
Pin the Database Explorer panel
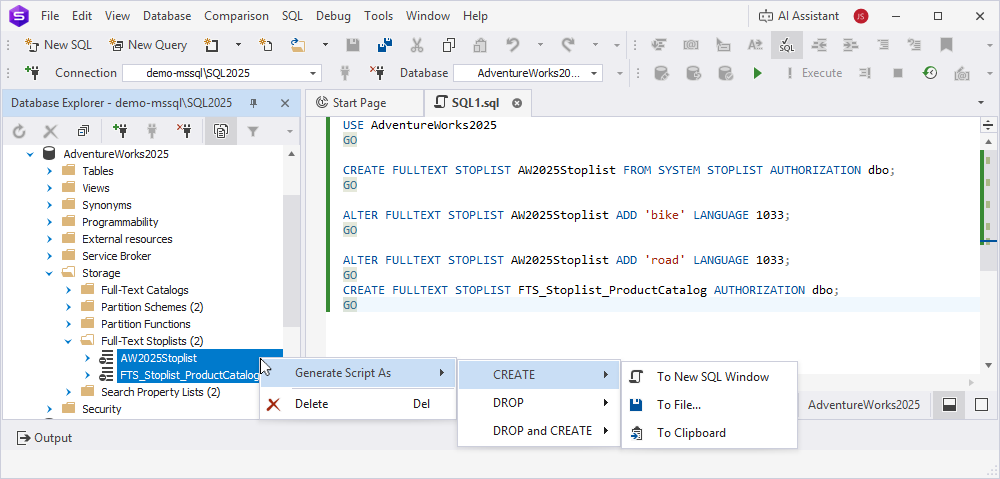(253, 103)
